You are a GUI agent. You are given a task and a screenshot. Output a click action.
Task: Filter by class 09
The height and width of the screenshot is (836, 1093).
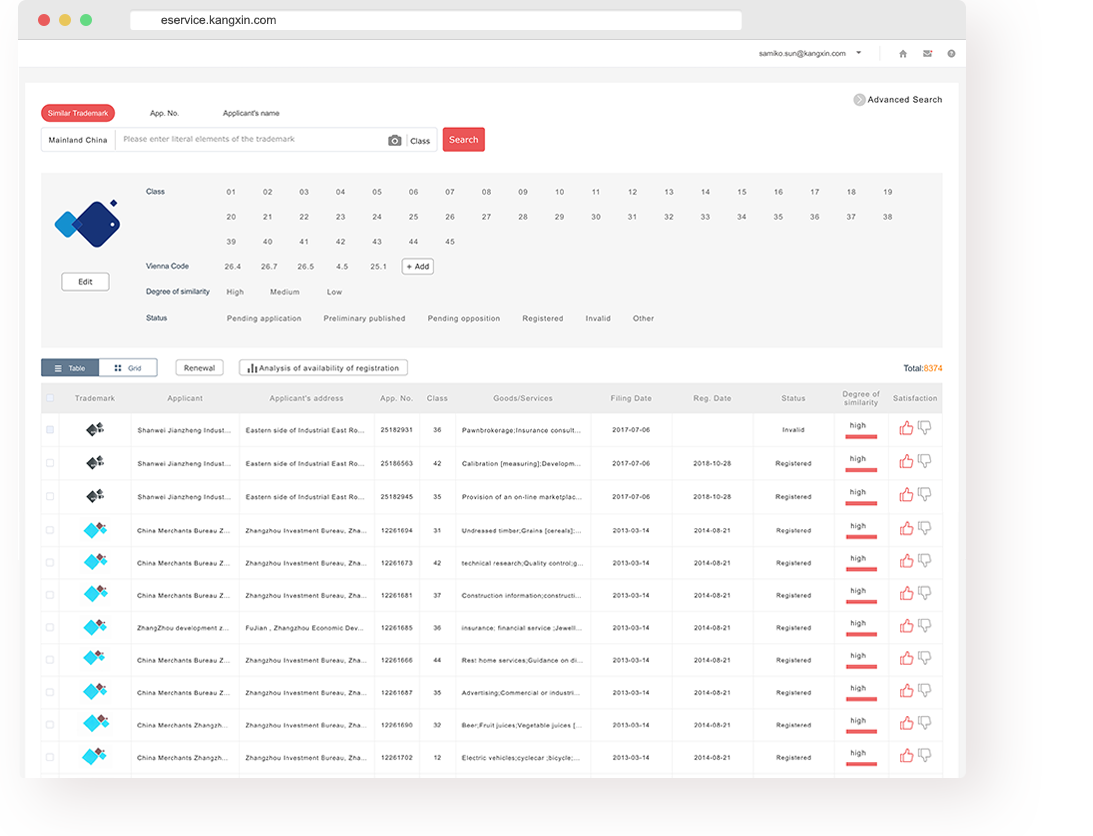point(523,192)
